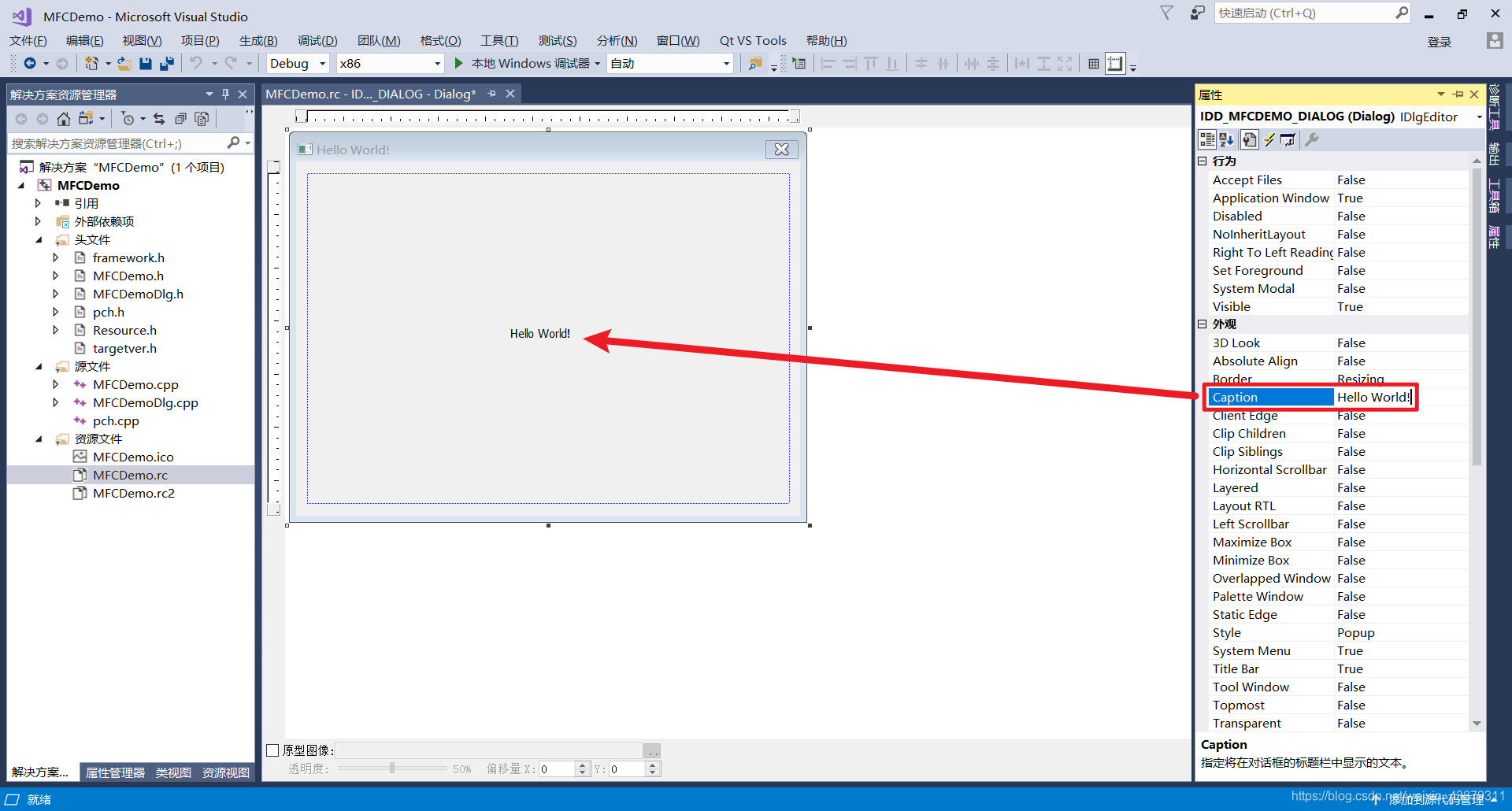
Task: Switch views icon in Solution Explorer
Action: pos(86,119)
